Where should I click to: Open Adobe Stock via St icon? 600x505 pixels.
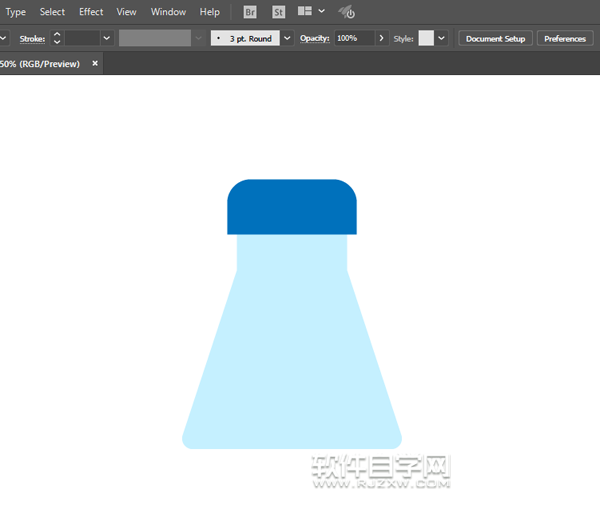(279, 12)
